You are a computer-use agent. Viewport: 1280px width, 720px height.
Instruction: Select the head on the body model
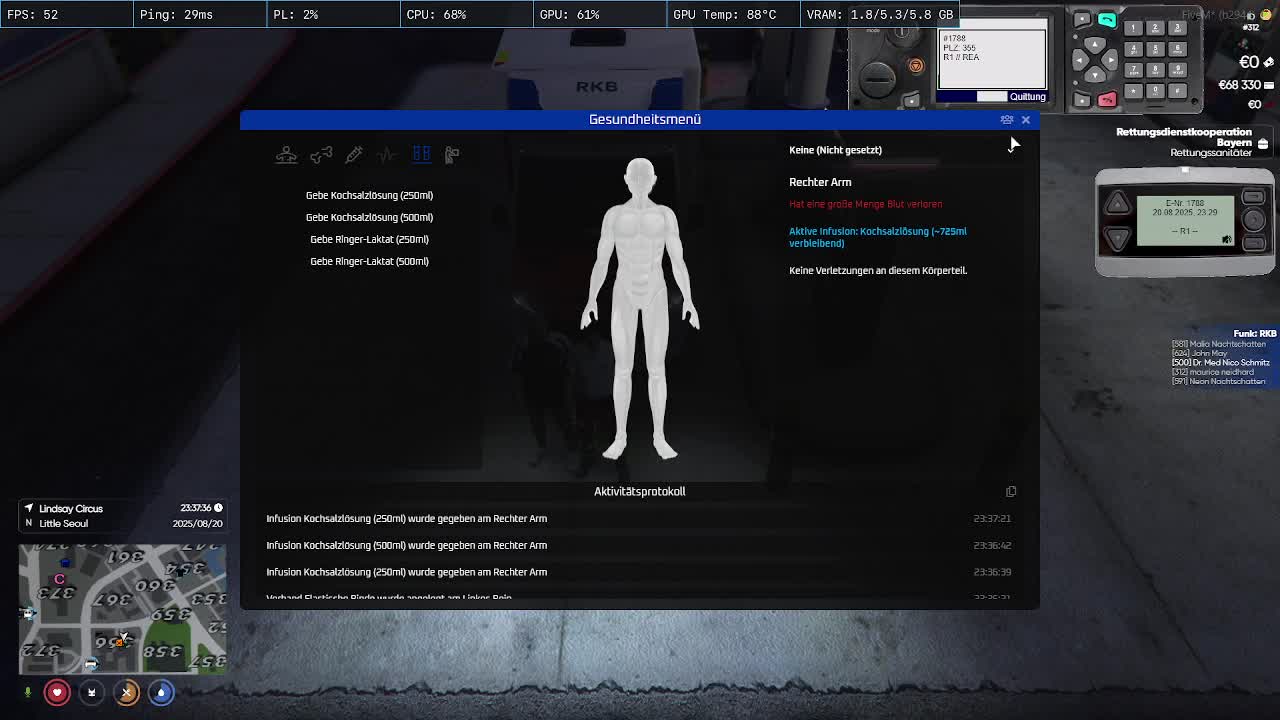click(x=640, y=178)
